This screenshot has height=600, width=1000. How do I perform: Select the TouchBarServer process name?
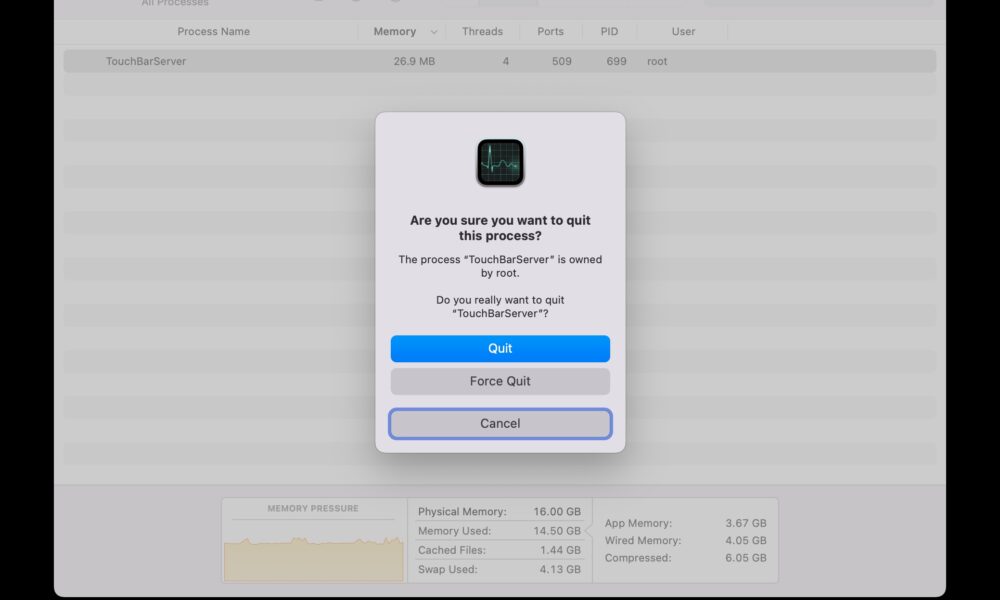[146, 61]
